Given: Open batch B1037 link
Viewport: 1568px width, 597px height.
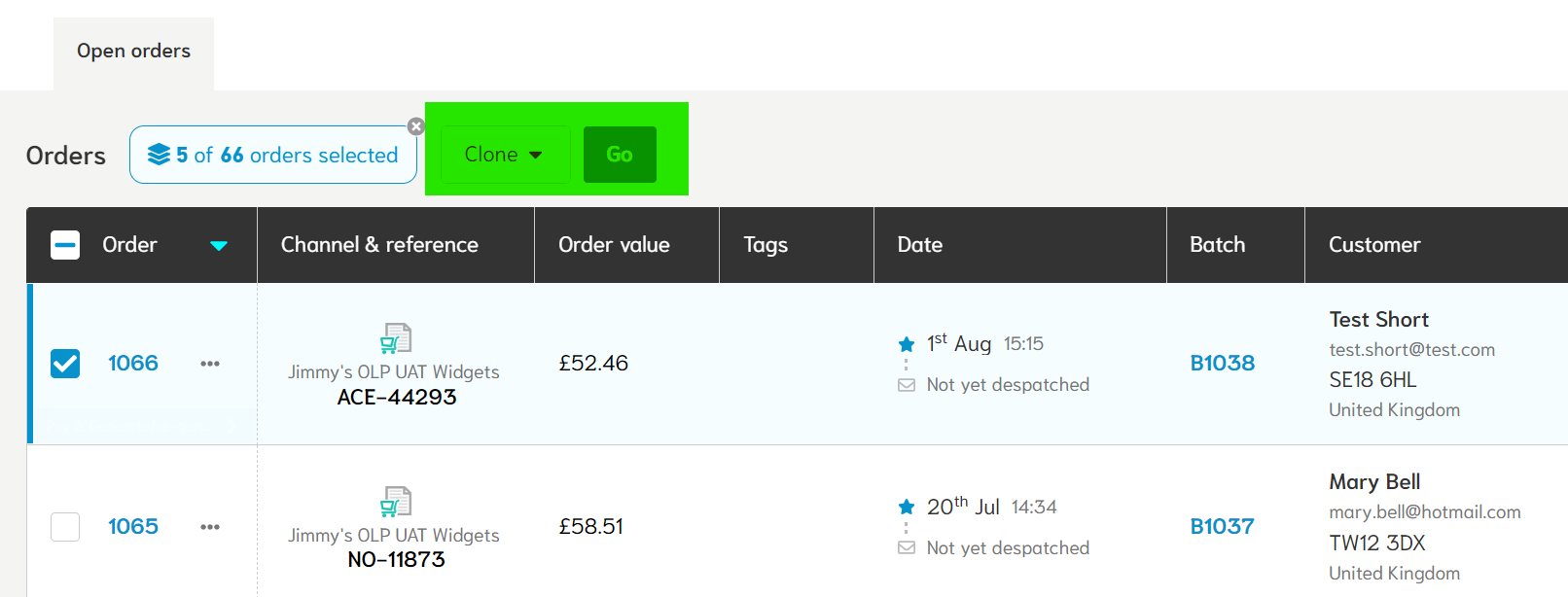Looking at the screenshot, I should [x=1223, y=527].
